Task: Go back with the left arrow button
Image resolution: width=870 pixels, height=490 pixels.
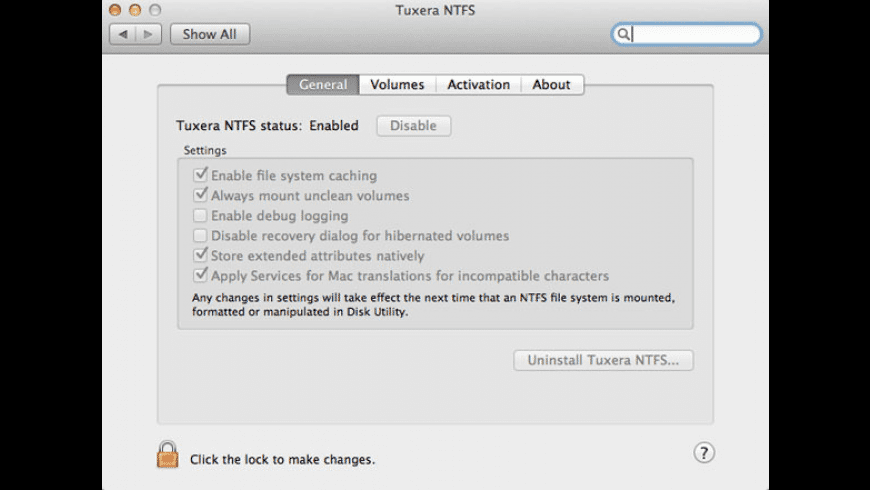Action: (x=123, y=34)
